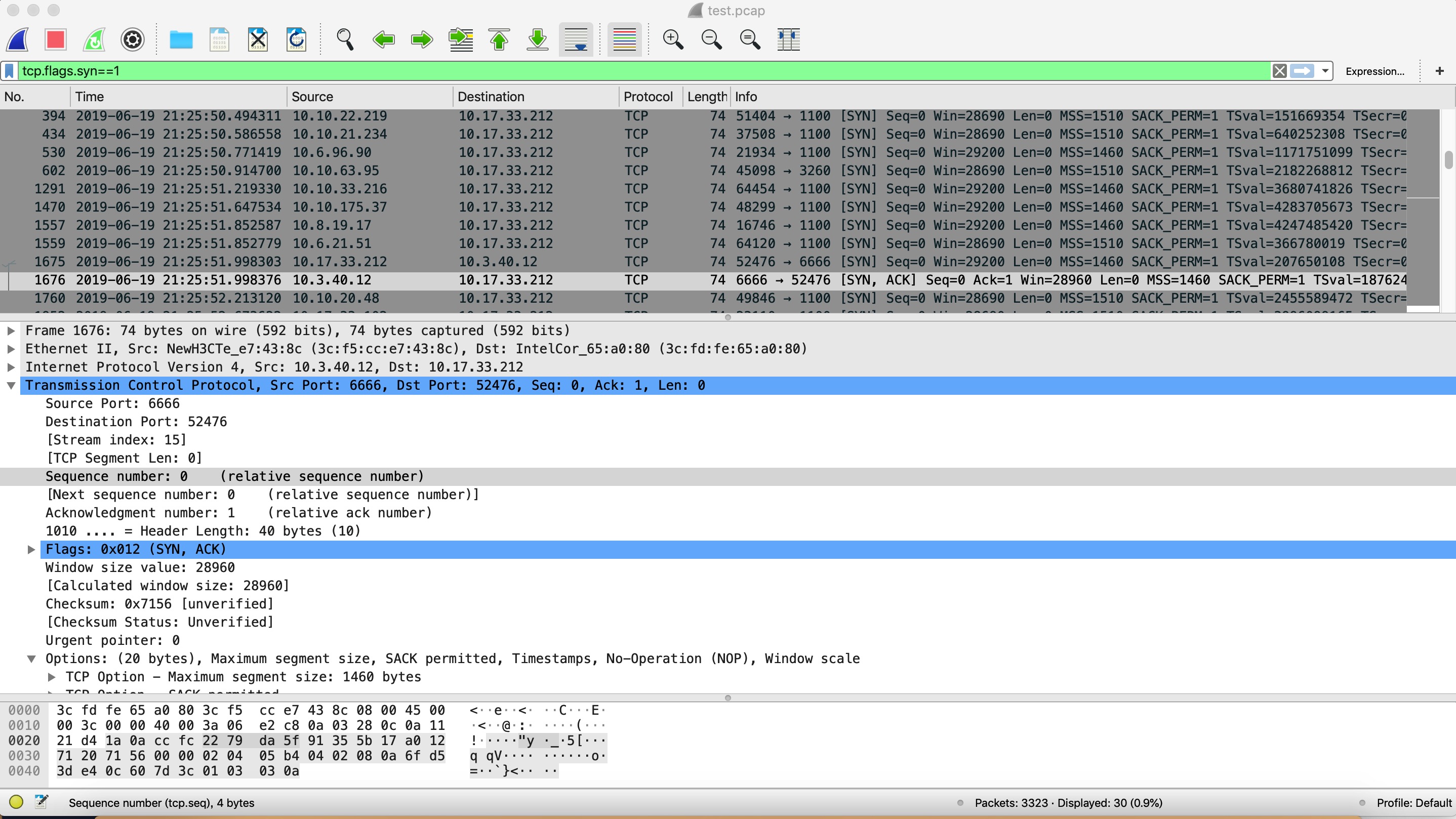This screenshot has width=1456, height=819.
Task: Reload the capture file
Action: [296, 39]
